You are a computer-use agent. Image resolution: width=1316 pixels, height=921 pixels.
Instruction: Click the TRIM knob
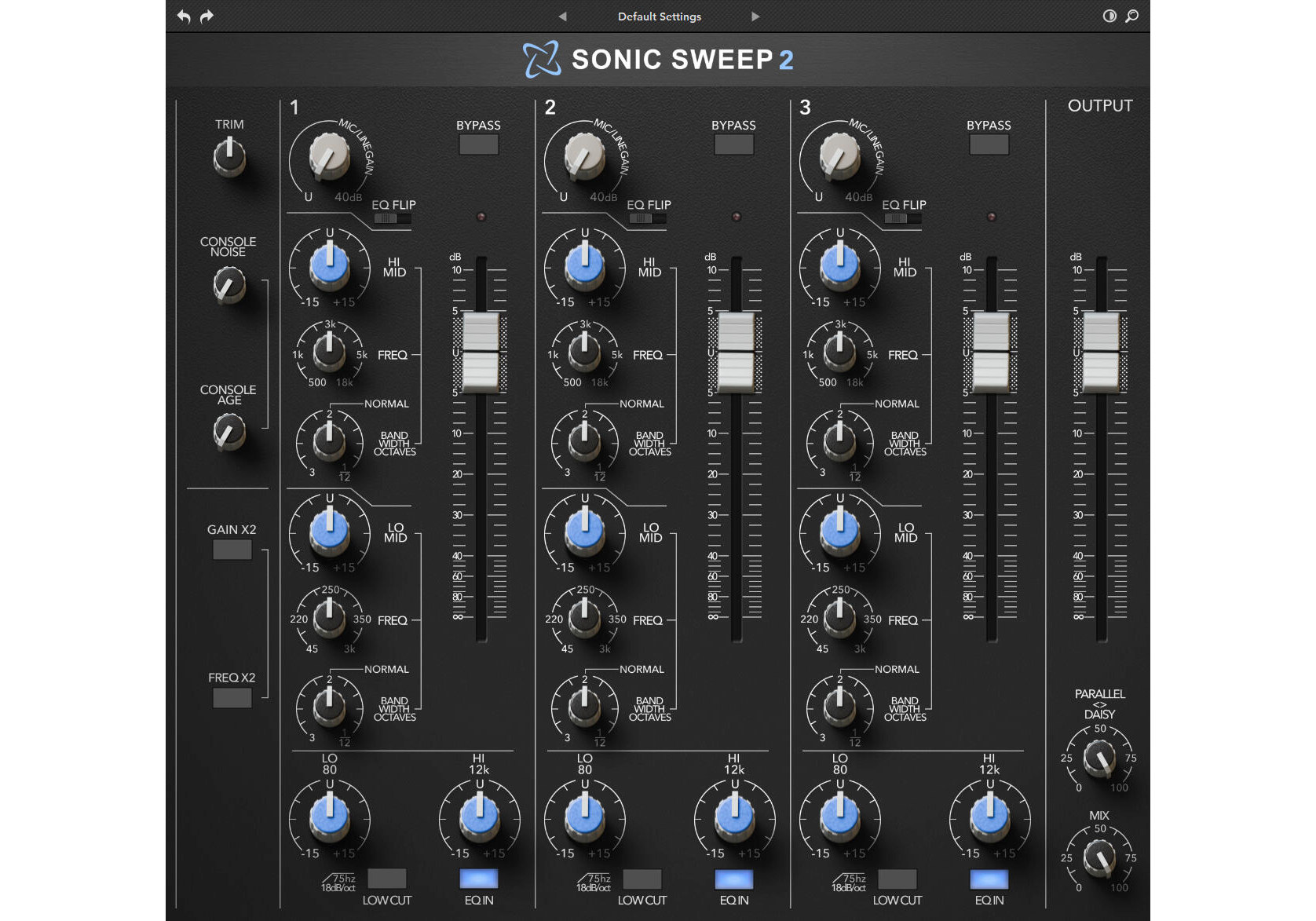229,156
